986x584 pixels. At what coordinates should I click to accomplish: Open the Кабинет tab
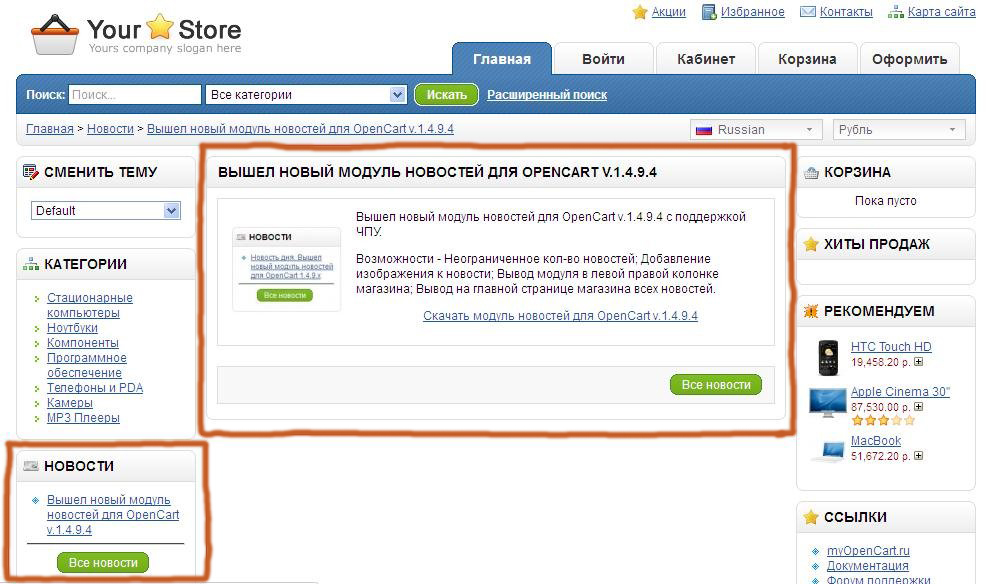click(x=705, y=59)
